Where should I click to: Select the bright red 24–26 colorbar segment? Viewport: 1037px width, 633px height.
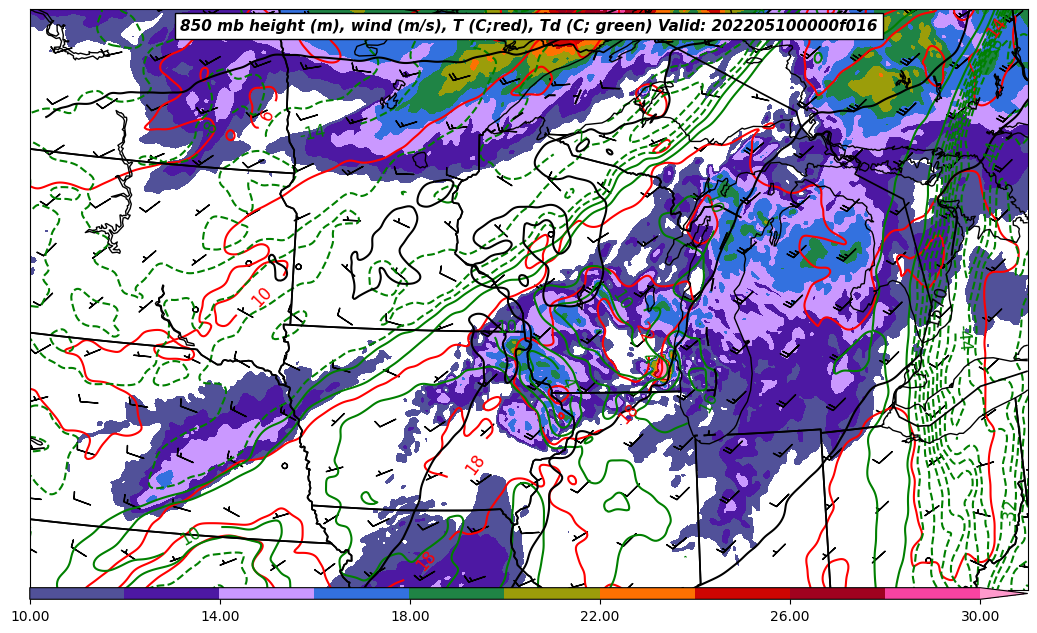click(742, 593)
